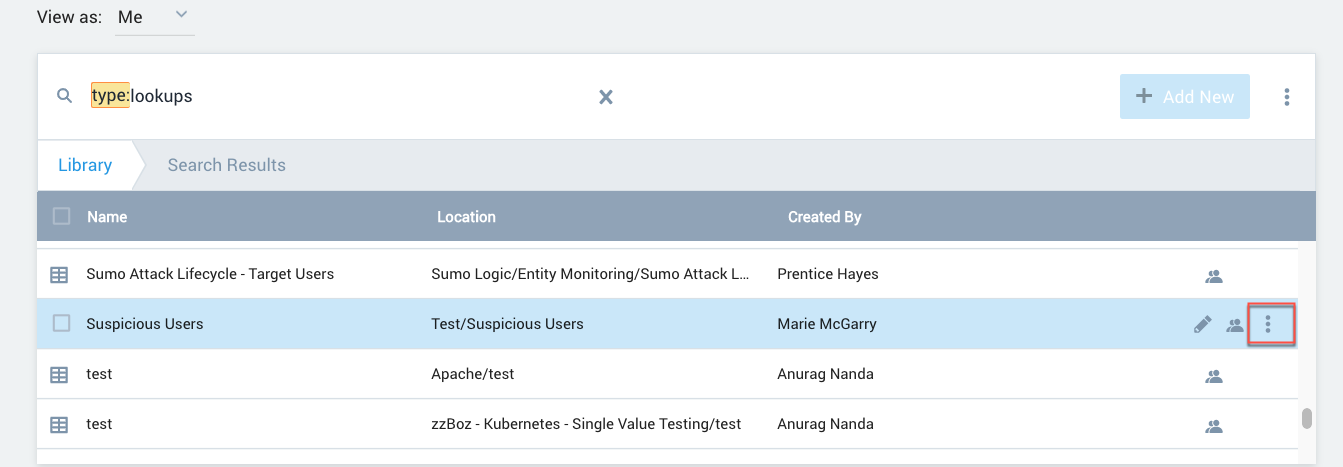Sort the list by Name column

[107, 217]
